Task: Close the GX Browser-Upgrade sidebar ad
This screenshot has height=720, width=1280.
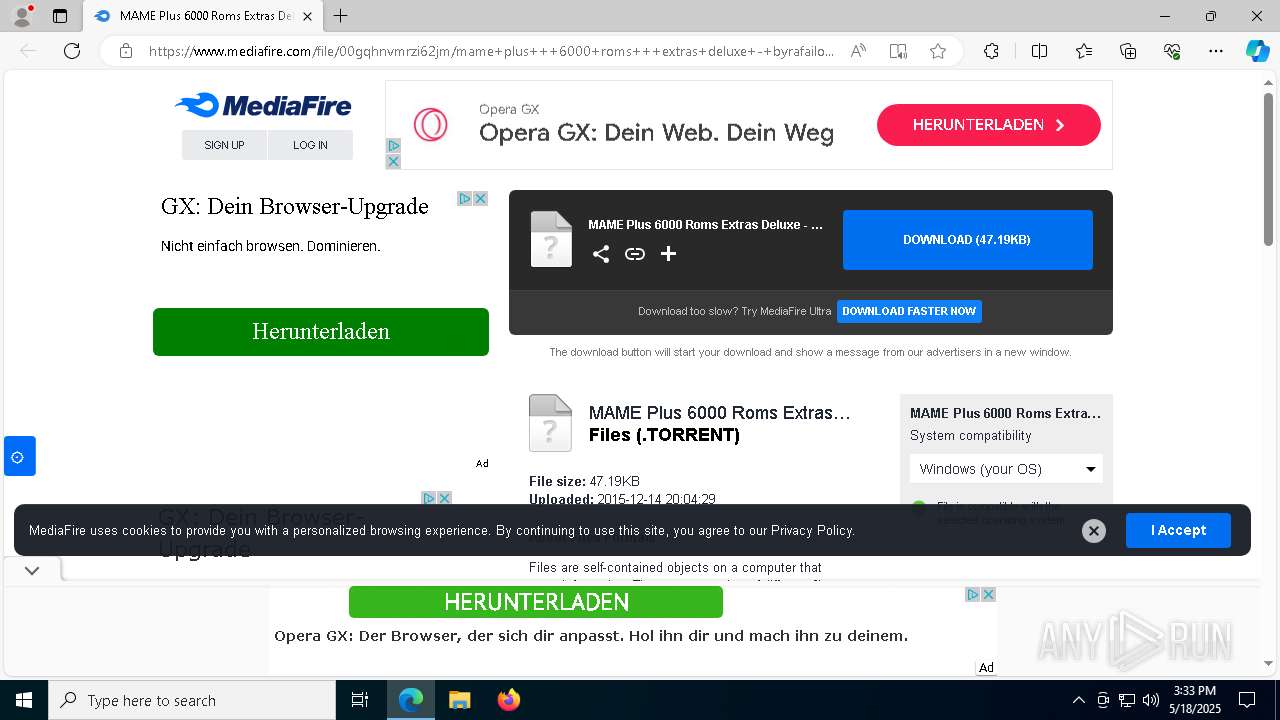Action: tap(480, 199)
